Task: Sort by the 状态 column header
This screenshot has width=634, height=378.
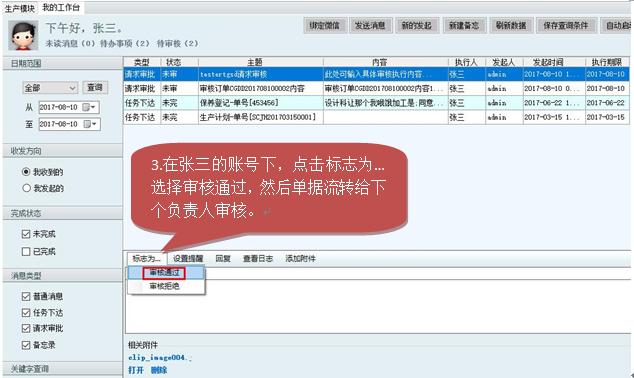Action: pyautogui.click(x=180, y=62)
